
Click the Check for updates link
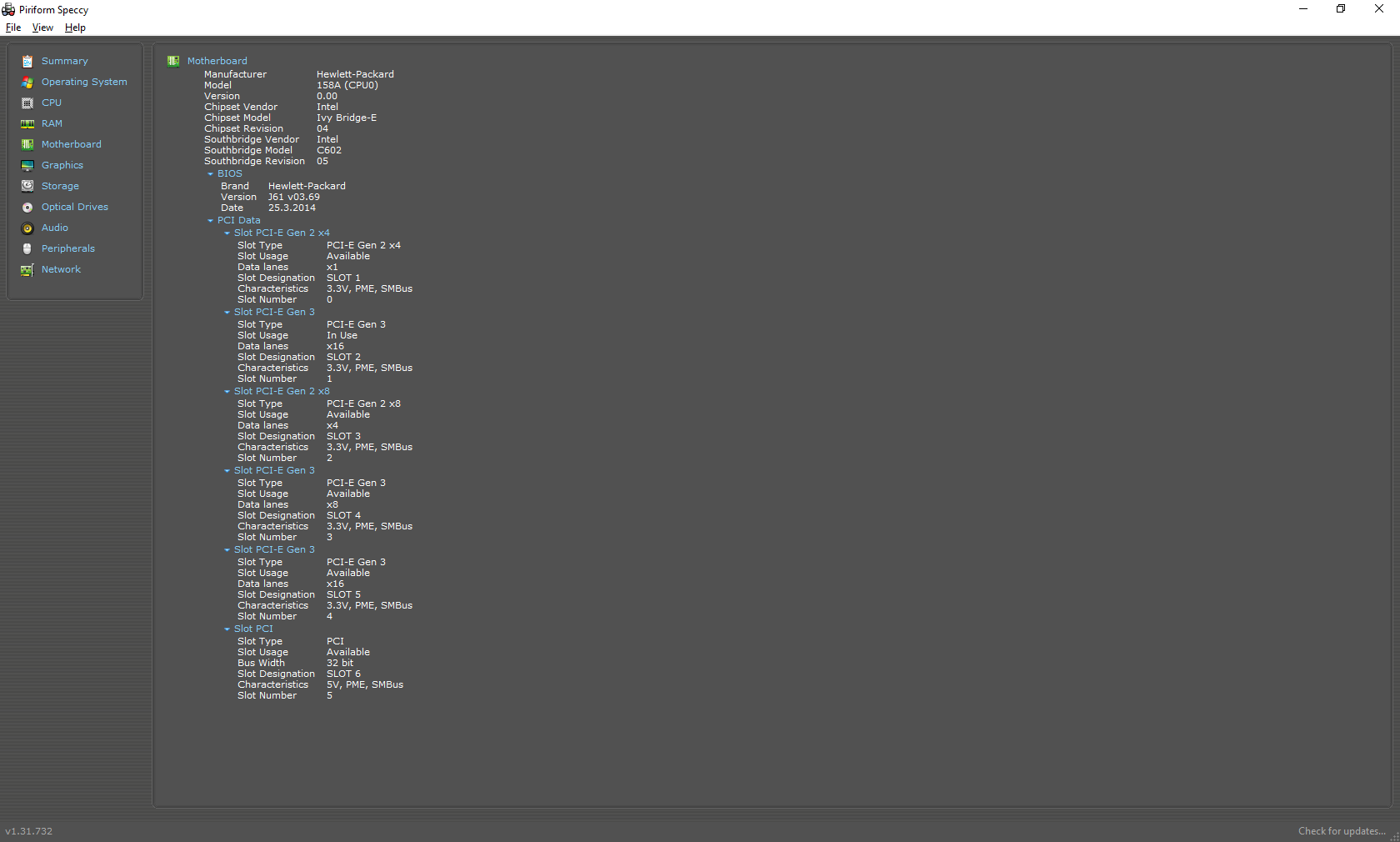click(x=1342, y=831)
